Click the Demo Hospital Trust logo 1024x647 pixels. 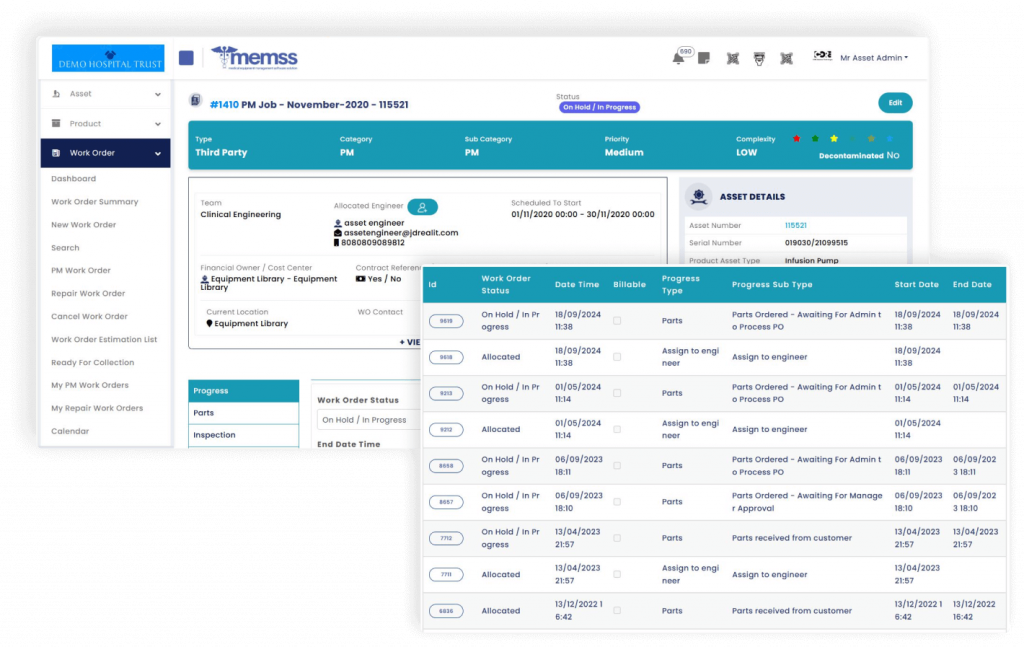point(108,57)
